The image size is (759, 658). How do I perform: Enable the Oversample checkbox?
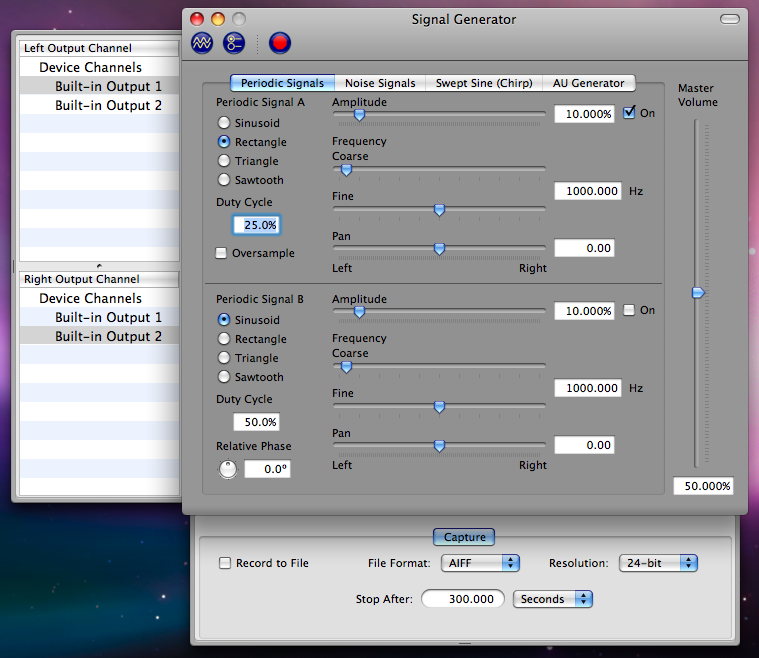point(221,253)
